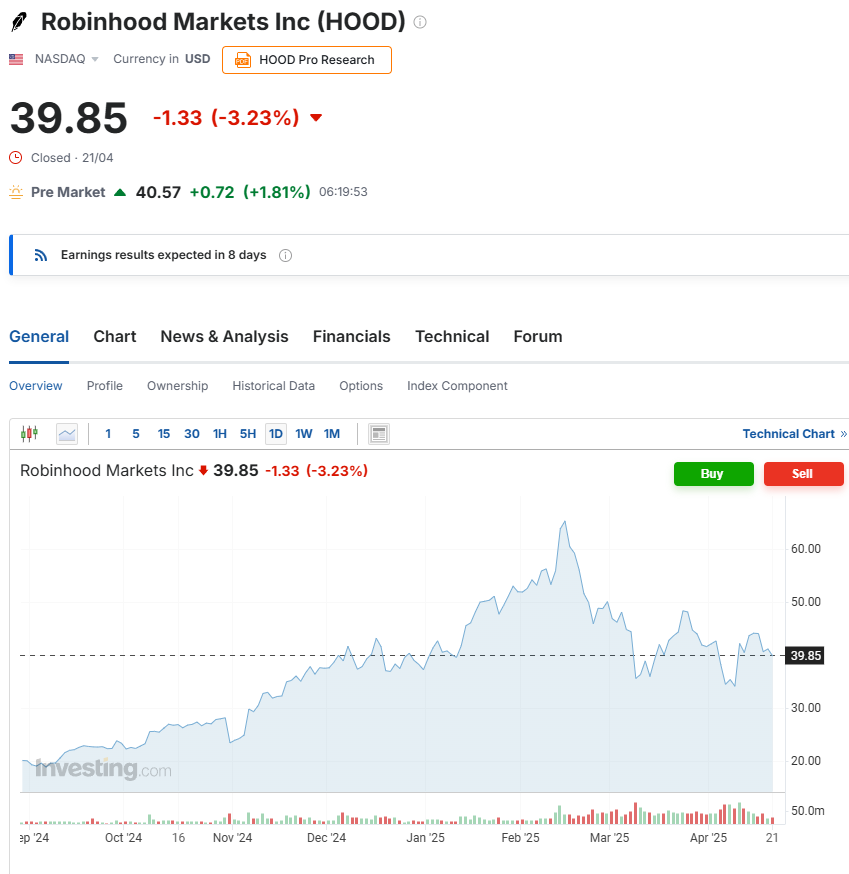
Task: Click the US flag icon
Action: tap(16, 59)
